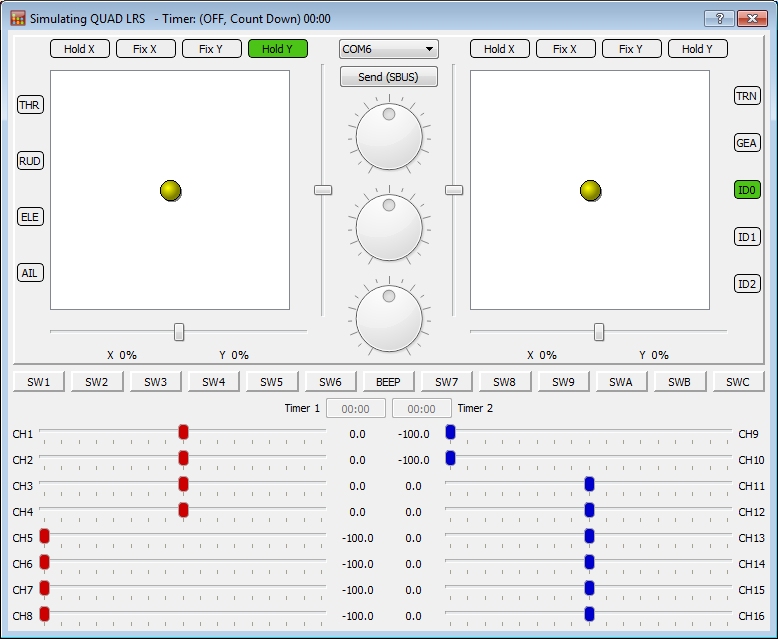This screenshot has height=639, width=778.
Task: Select the ID2 flight mode
Action: click(x=747, y=284)
